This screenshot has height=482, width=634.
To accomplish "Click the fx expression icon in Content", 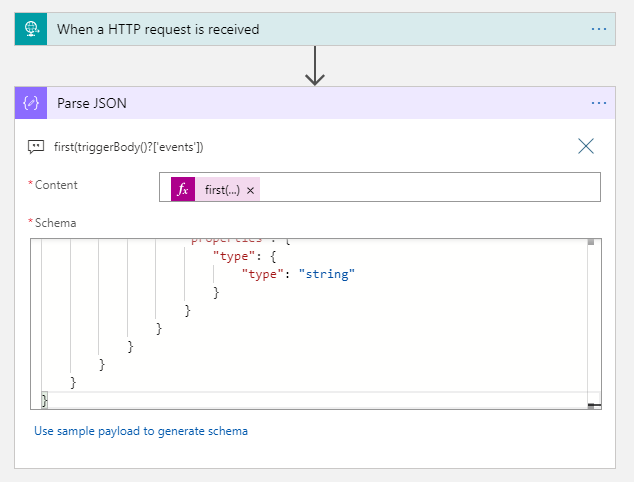I will 183,190.
